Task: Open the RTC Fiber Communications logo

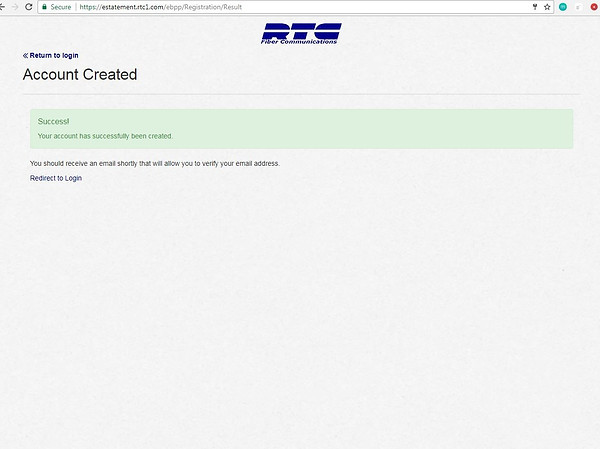Action: point(301,34)
